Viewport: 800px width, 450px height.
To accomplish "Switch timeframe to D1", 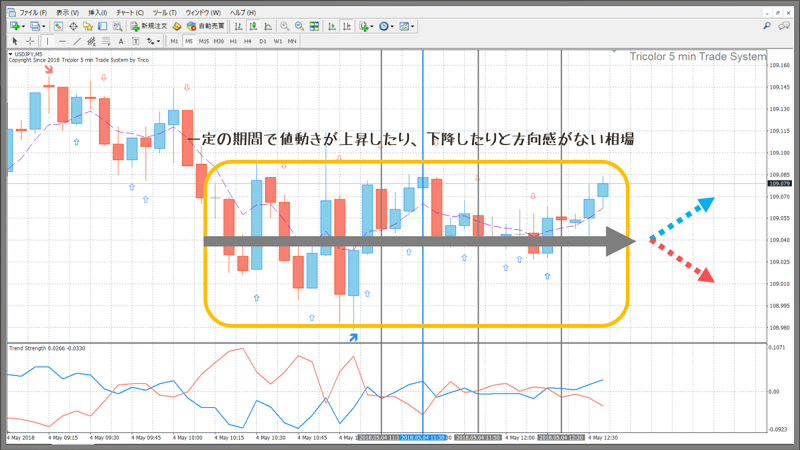I will pyautogui.click(x=263, y=41).
